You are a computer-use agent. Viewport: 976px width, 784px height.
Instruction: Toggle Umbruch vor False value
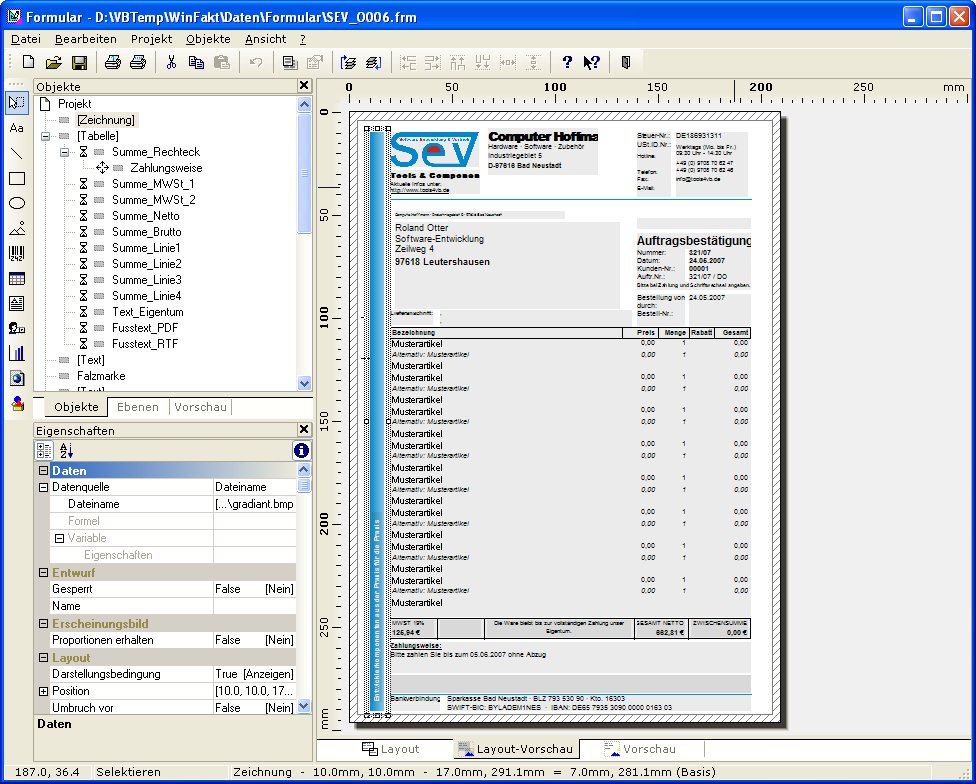[x=228, y=707]
